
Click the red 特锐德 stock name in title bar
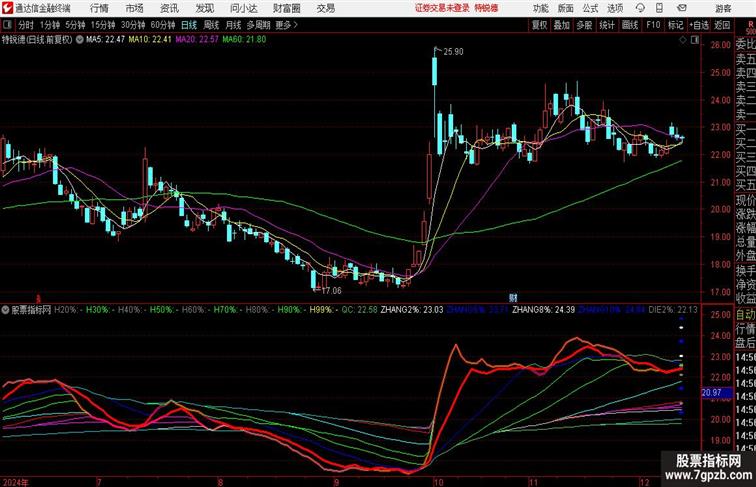tap(486, 8)
